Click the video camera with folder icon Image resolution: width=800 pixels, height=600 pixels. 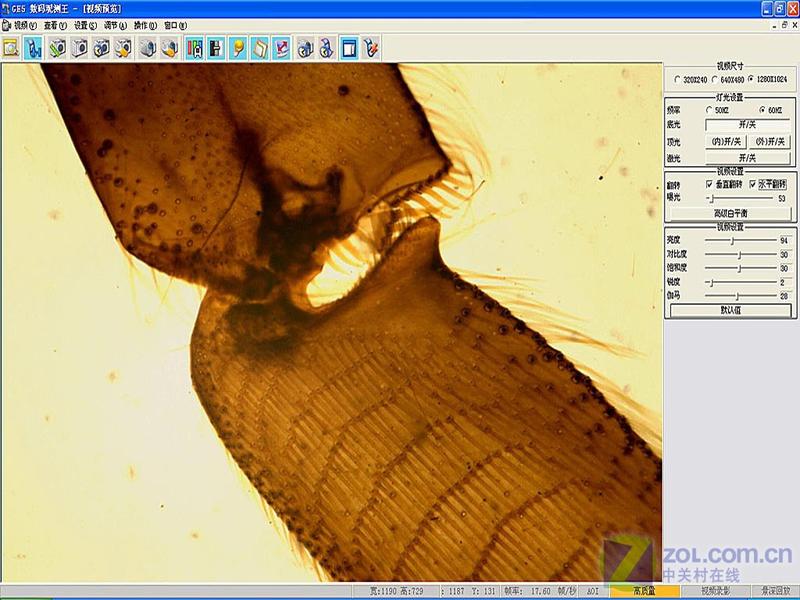pos(169,48)
